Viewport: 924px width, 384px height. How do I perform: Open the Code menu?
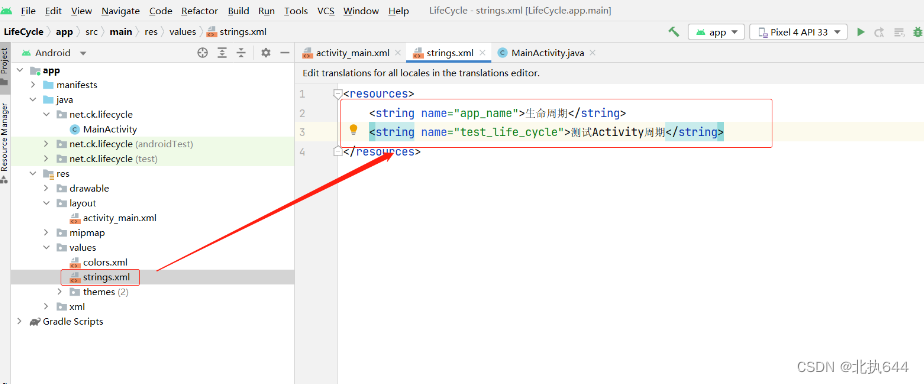[x=161, y=11]
